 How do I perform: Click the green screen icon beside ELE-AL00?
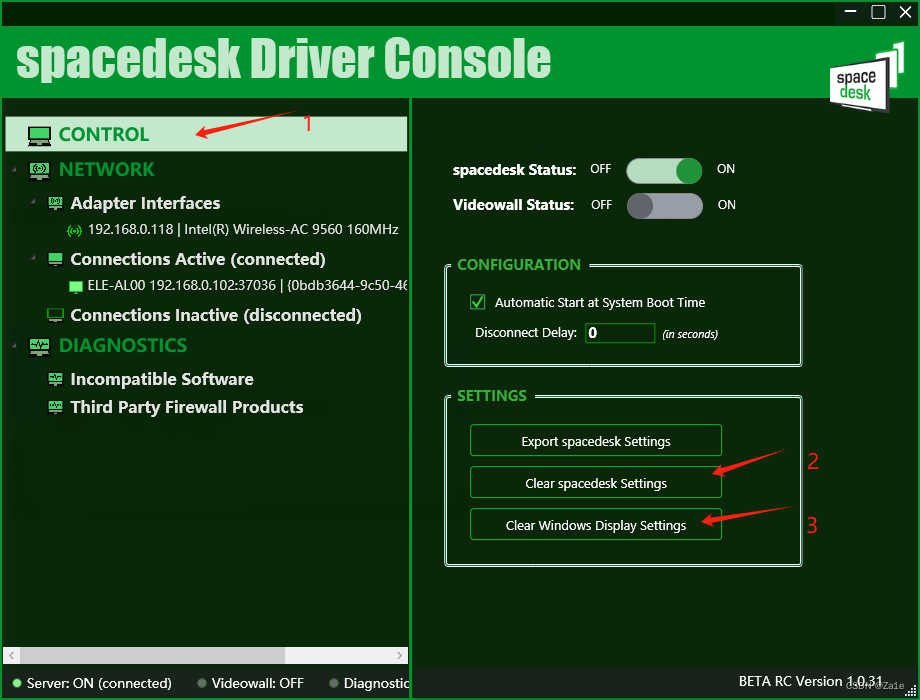point(76,286)
